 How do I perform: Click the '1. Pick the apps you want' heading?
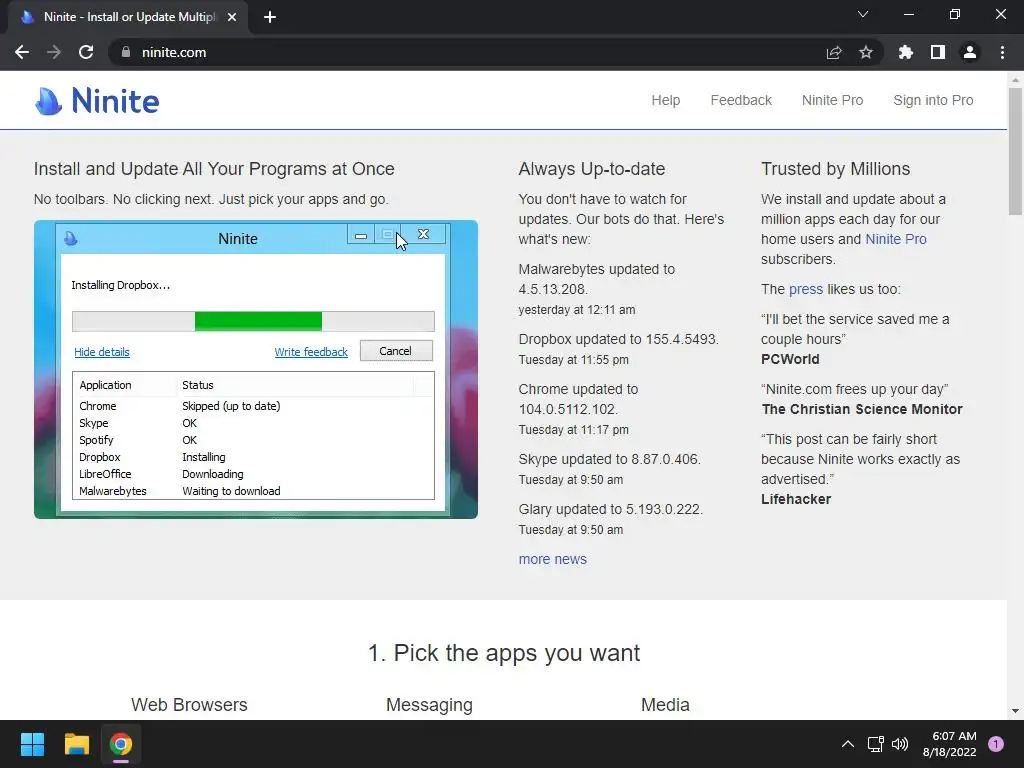coord(504,653)
